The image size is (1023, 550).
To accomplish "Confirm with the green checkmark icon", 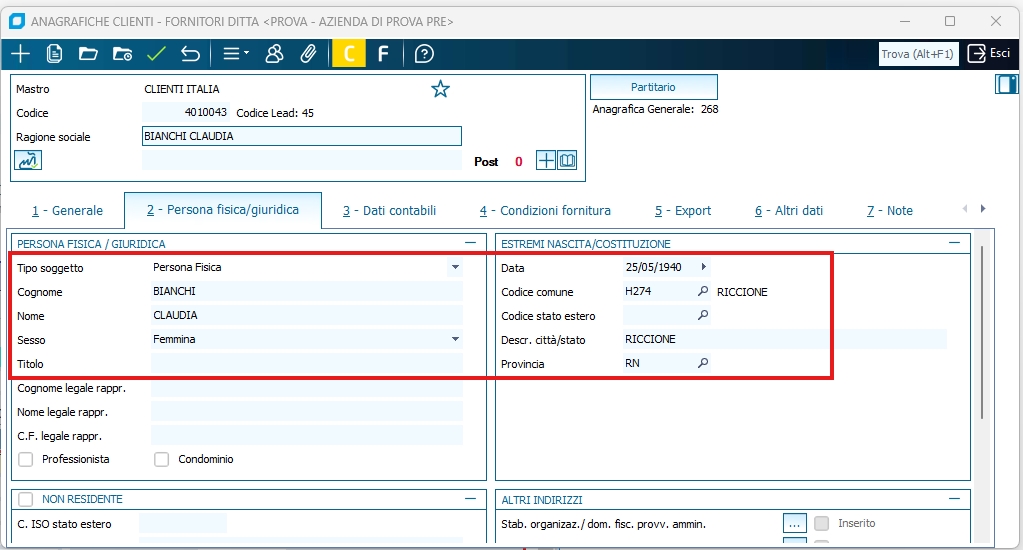I will (157, 53).
